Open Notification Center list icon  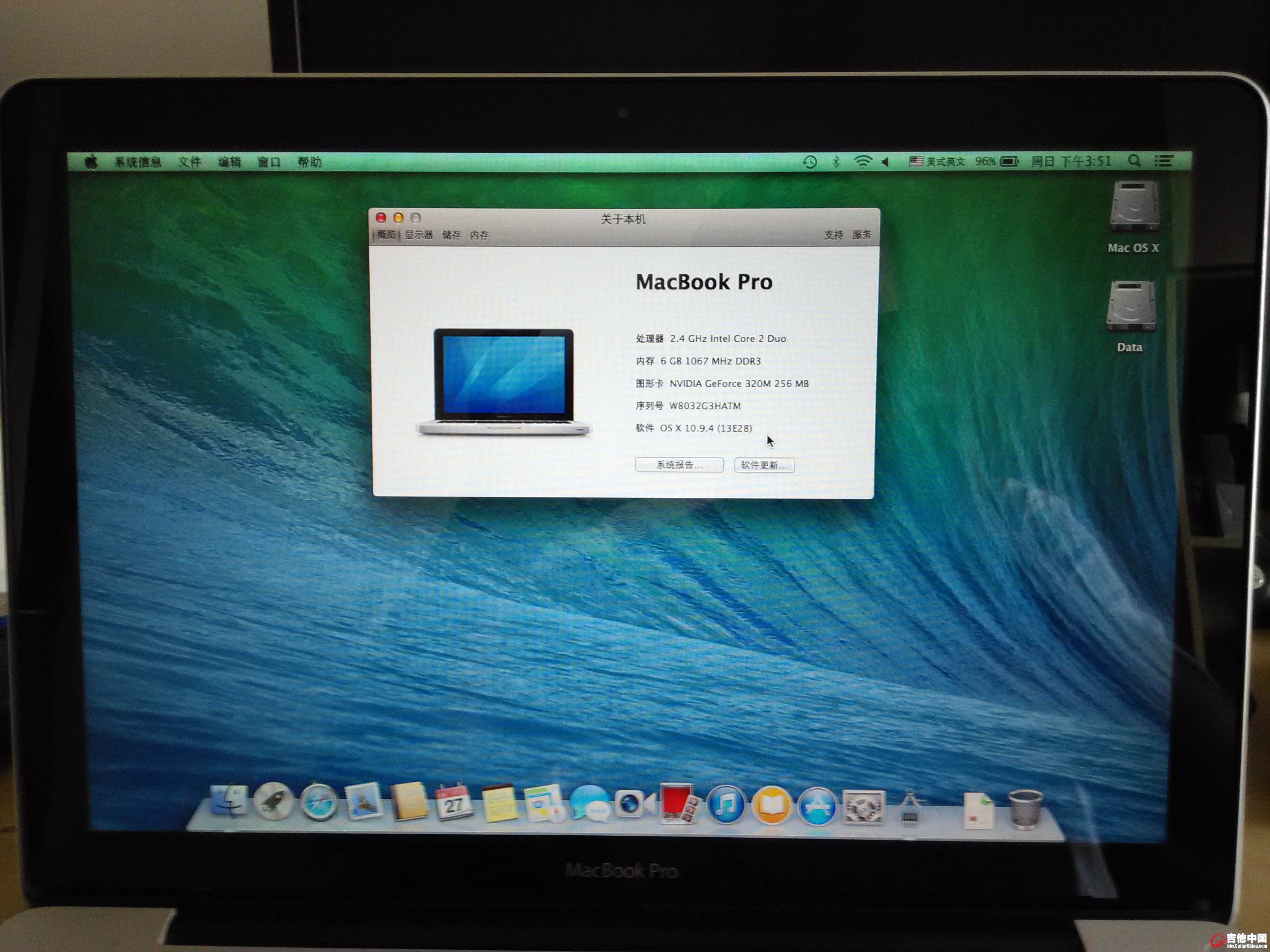pyautogui.click(x=1164, y=161)
